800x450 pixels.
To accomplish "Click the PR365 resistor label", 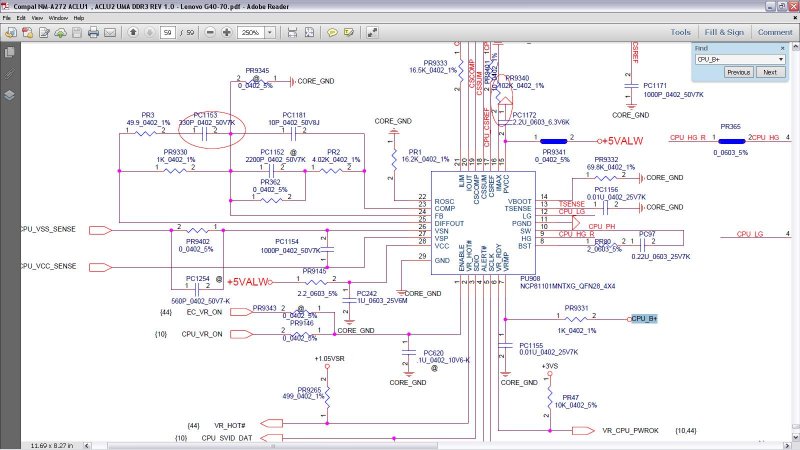I will 731,127.
